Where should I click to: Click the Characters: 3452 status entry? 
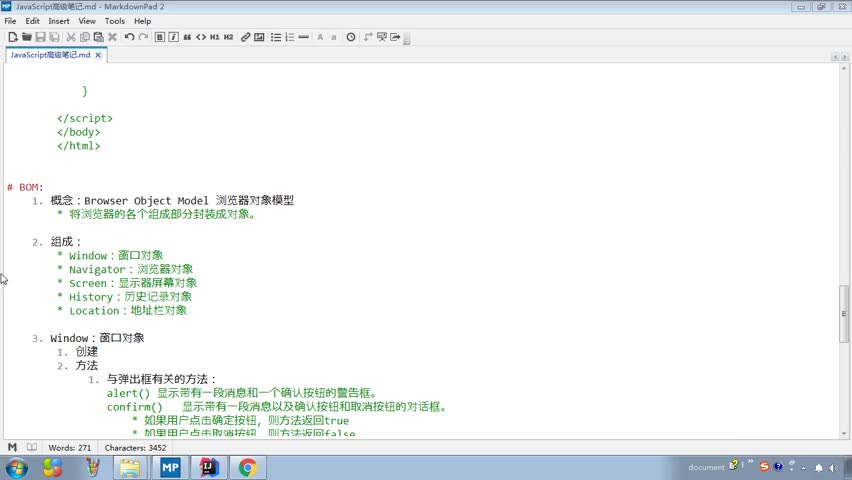(135, 448)
